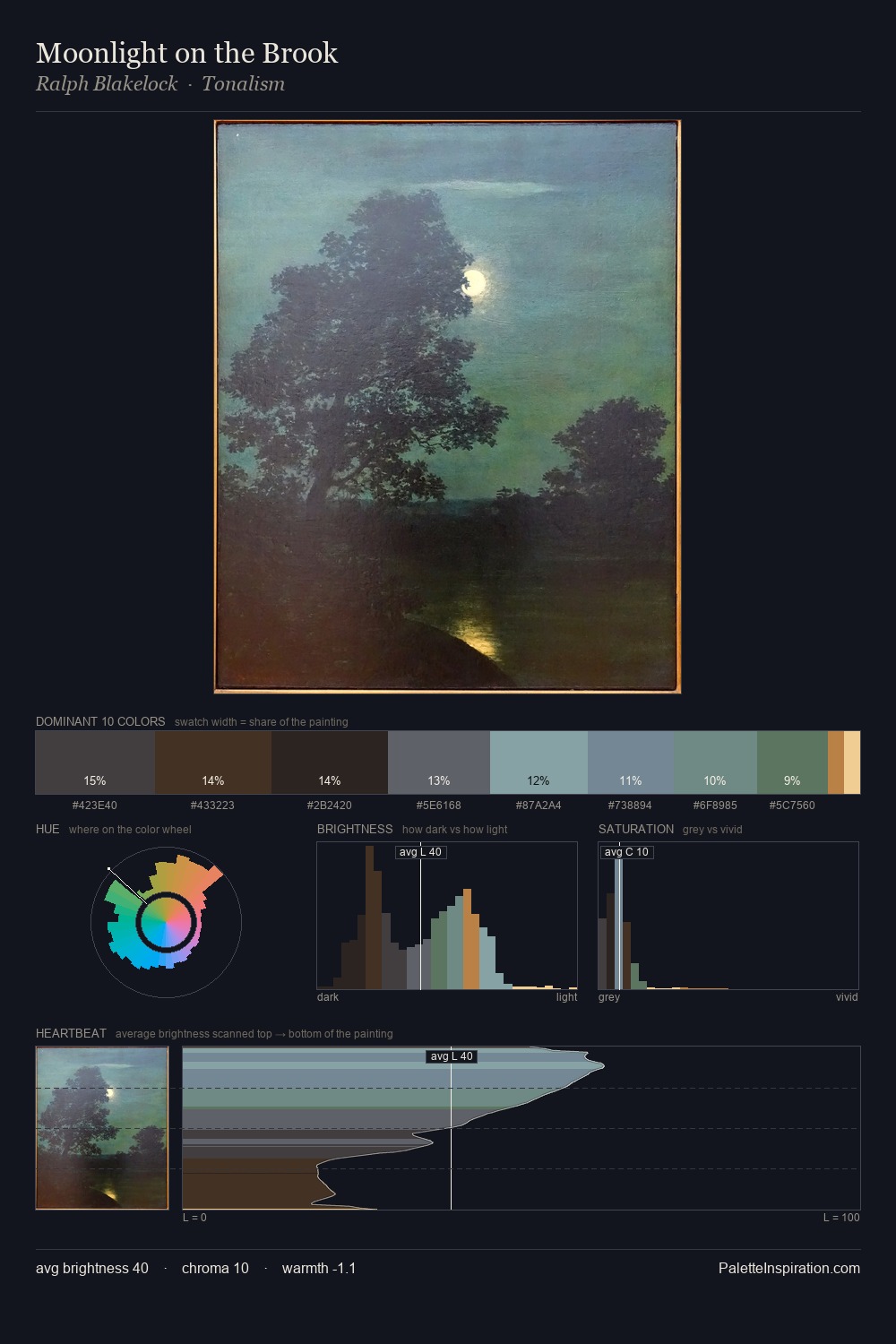Click the 'BRIGHTNESS' section heading
896x1344 pixels.
click(355, 829)
